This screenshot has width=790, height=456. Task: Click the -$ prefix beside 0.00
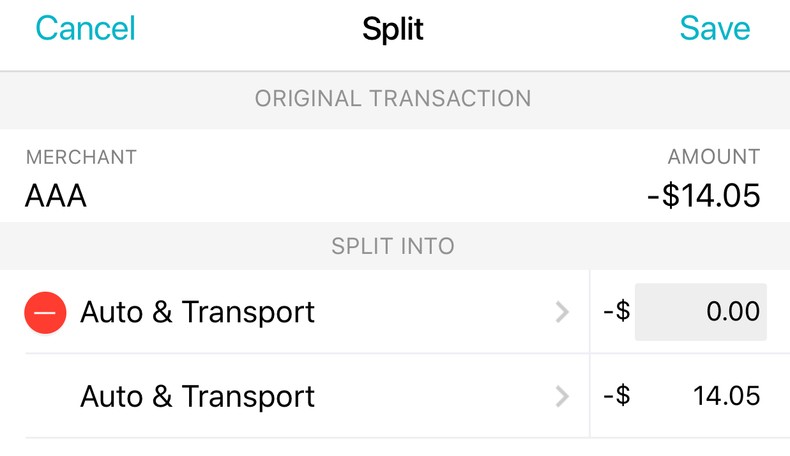[616, 312]
